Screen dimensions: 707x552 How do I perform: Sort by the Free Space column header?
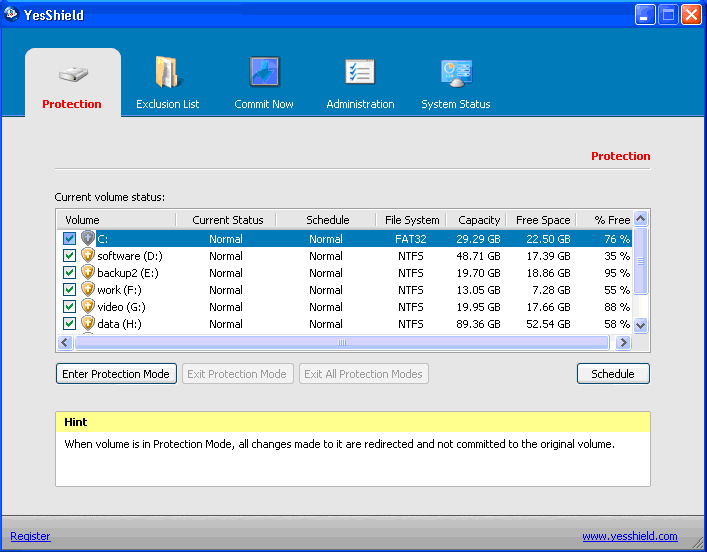click(x=541, y=220)
